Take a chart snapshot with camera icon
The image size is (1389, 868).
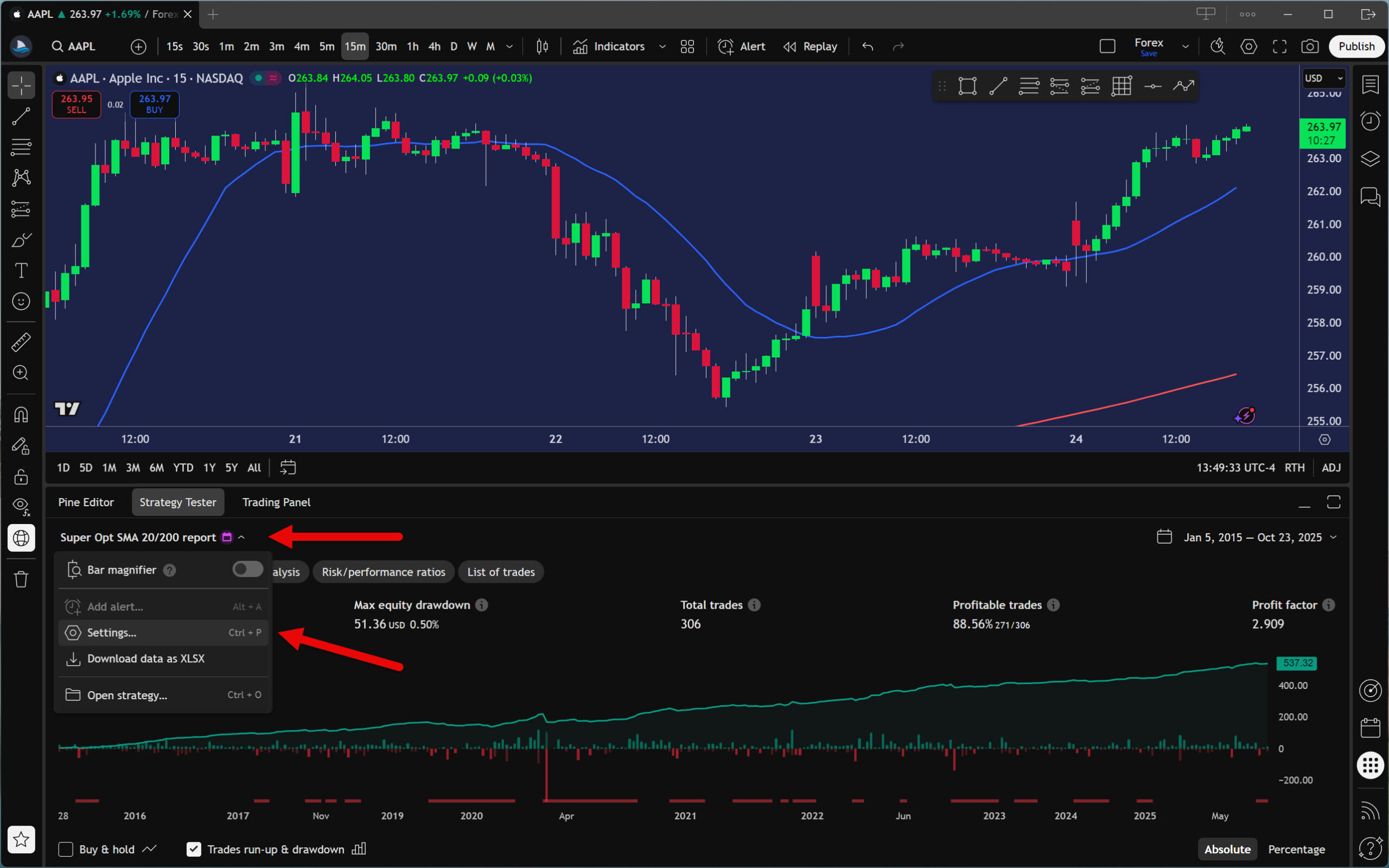click(1309, 47)
